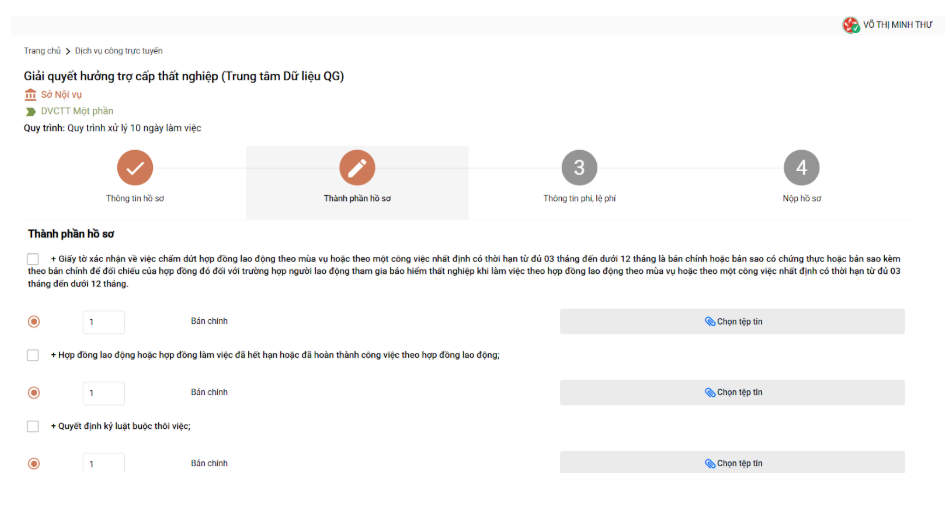Check the Giấy tờ xác nhận document checkbox
Image resolution: width=946 pixels, height=518 pixels.
[33, 259]
